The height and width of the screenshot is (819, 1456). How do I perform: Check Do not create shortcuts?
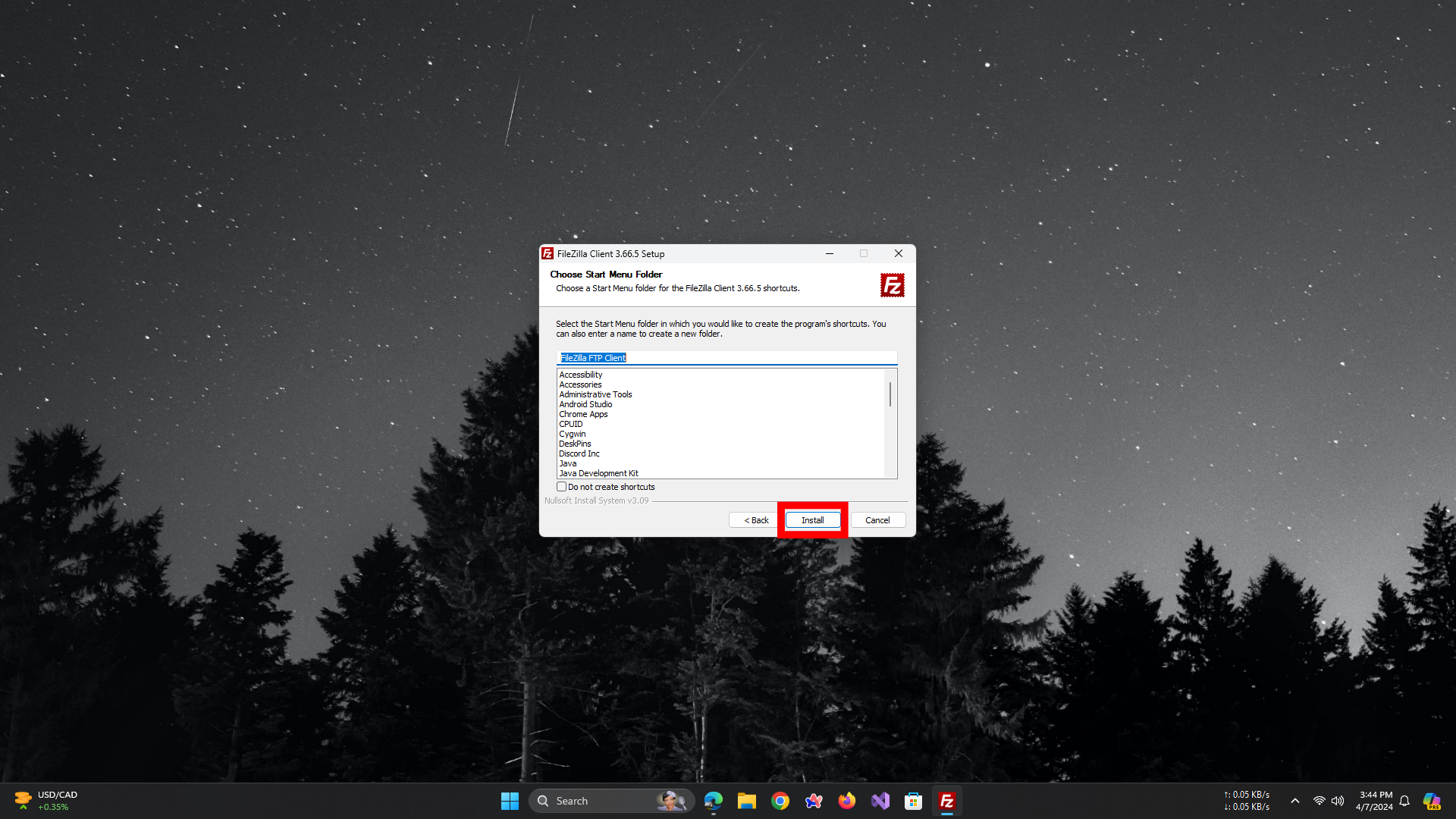pyautogui.click(x=562, y=487)
